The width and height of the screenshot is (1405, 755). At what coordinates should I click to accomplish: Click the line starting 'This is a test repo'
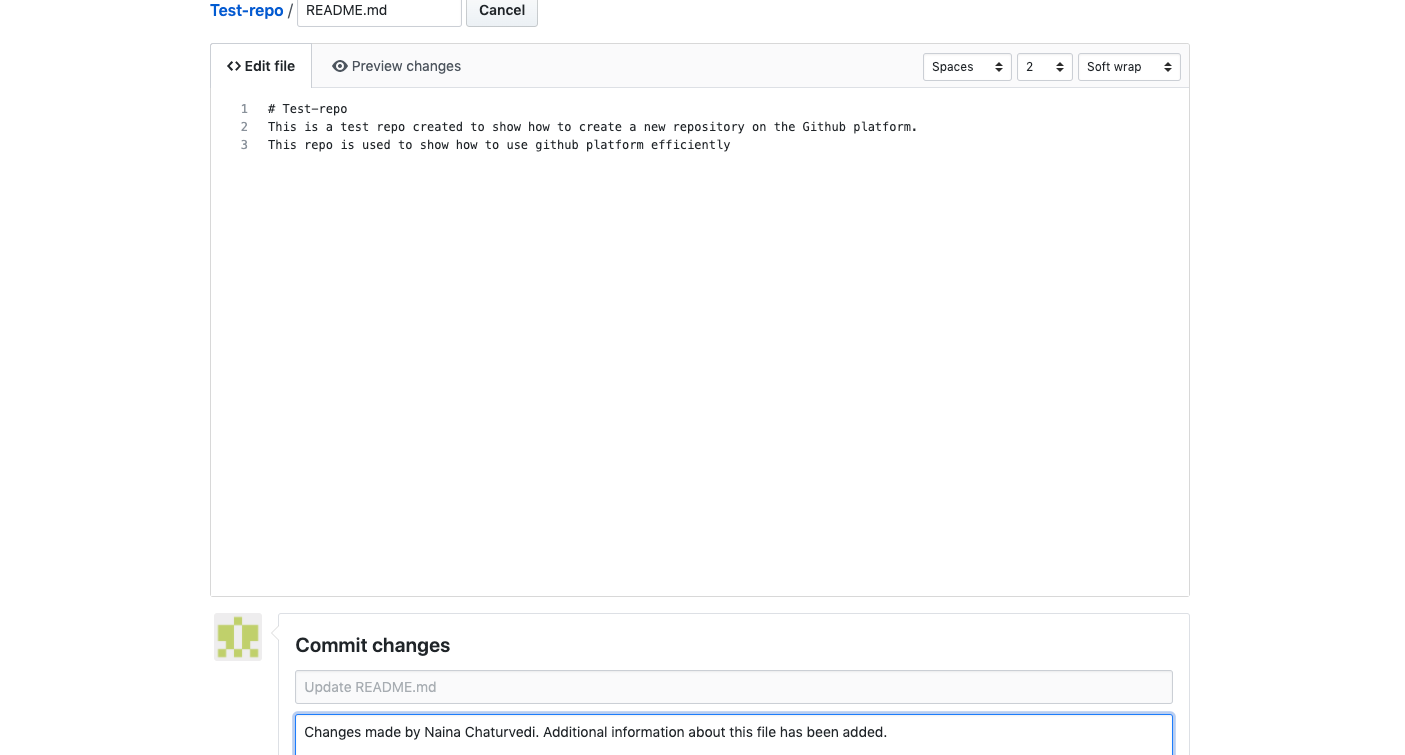(x=592, y=127)
